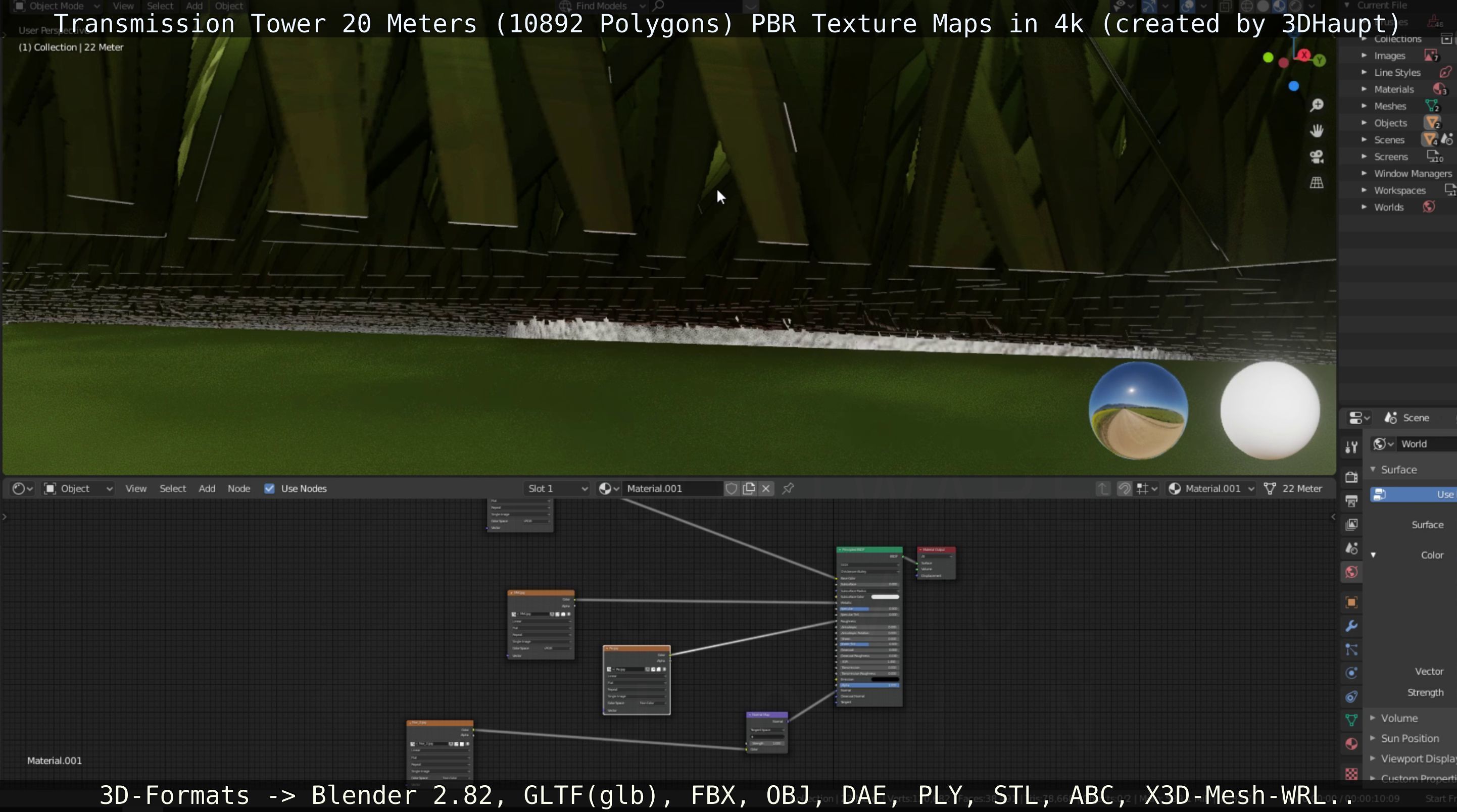Click the pan hand viewport icon
Image resolution: width=1457 pixels, height=812 pixels.
tap(1317, 131)
